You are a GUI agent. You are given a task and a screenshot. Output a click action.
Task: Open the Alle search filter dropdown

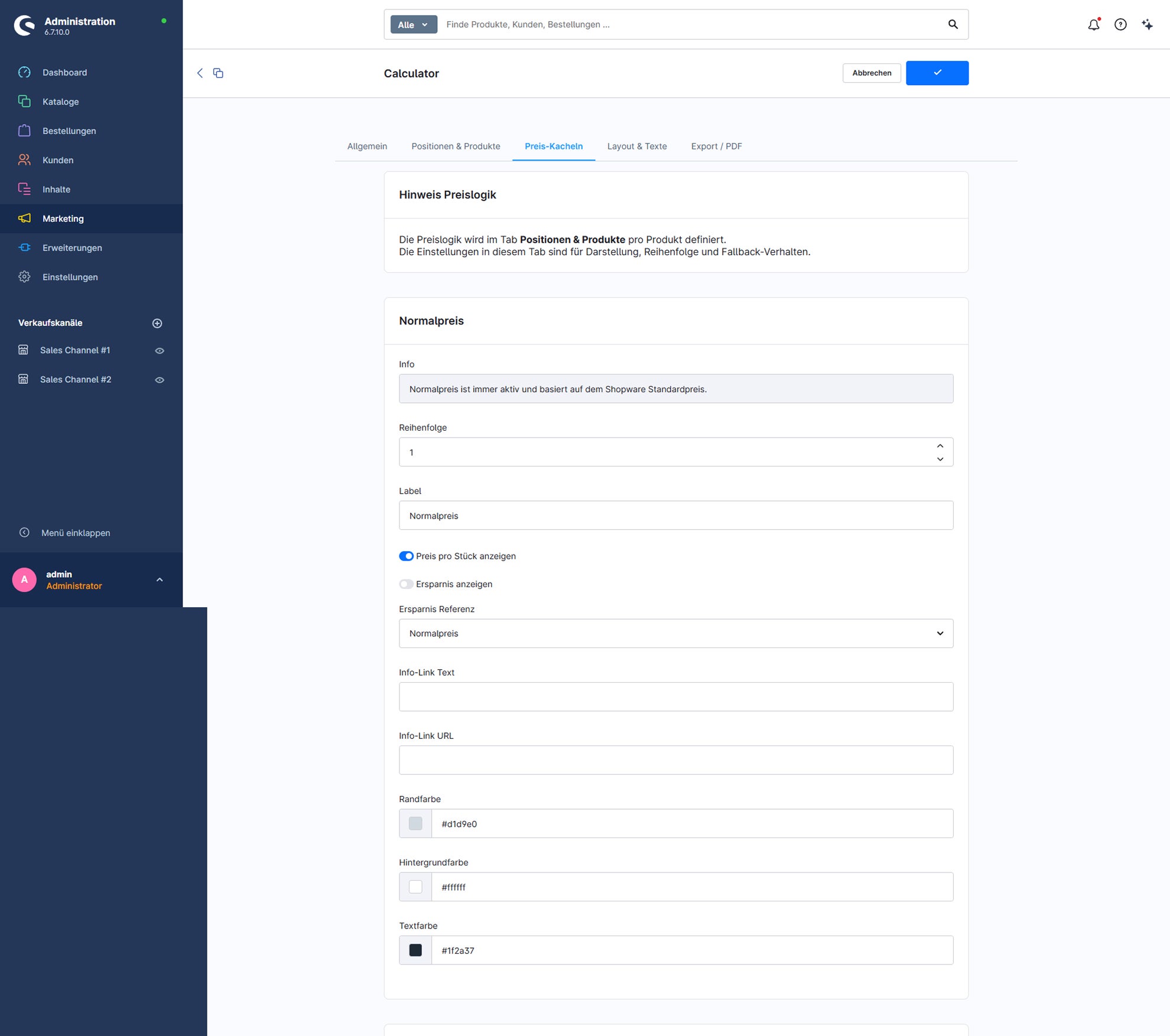click(414, 24)
